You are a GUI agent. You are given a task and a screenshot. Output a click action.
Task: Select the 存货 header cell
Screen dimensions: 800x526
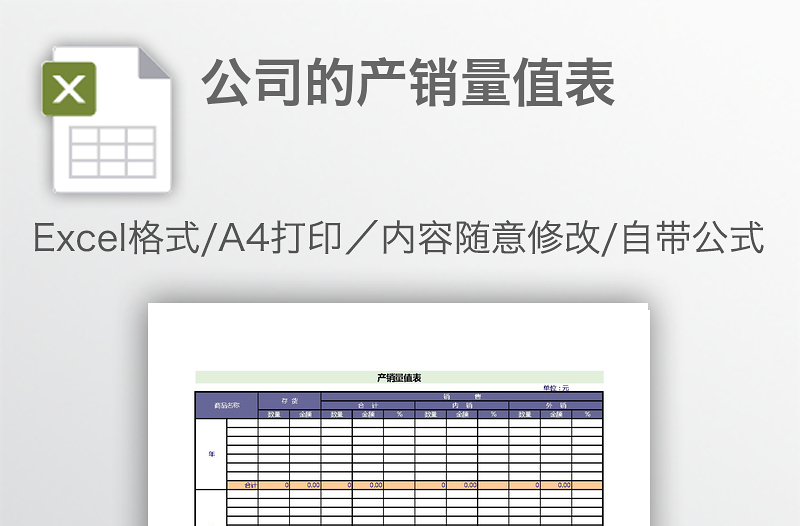290,401
